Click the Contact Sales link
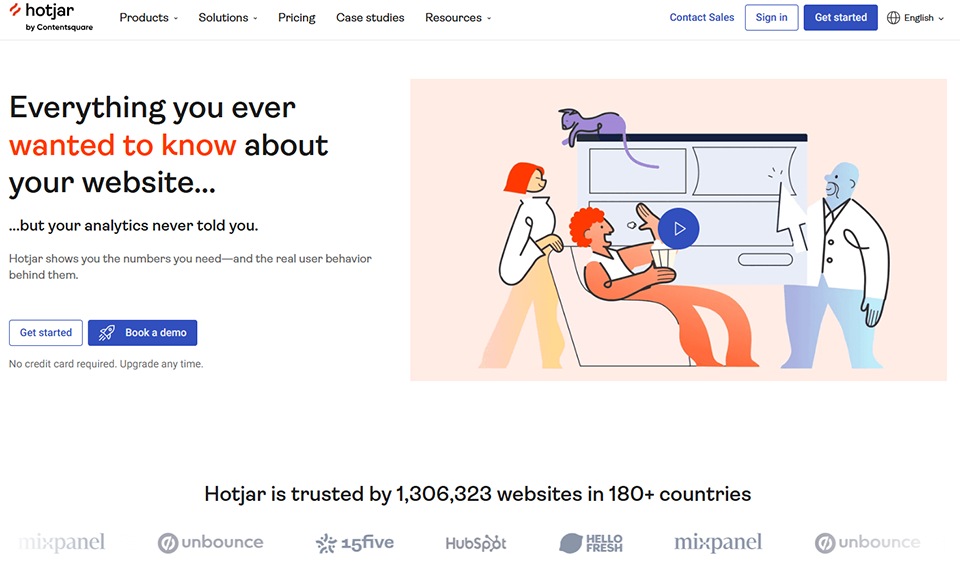960x568 pixels. [x=702, y=17]
